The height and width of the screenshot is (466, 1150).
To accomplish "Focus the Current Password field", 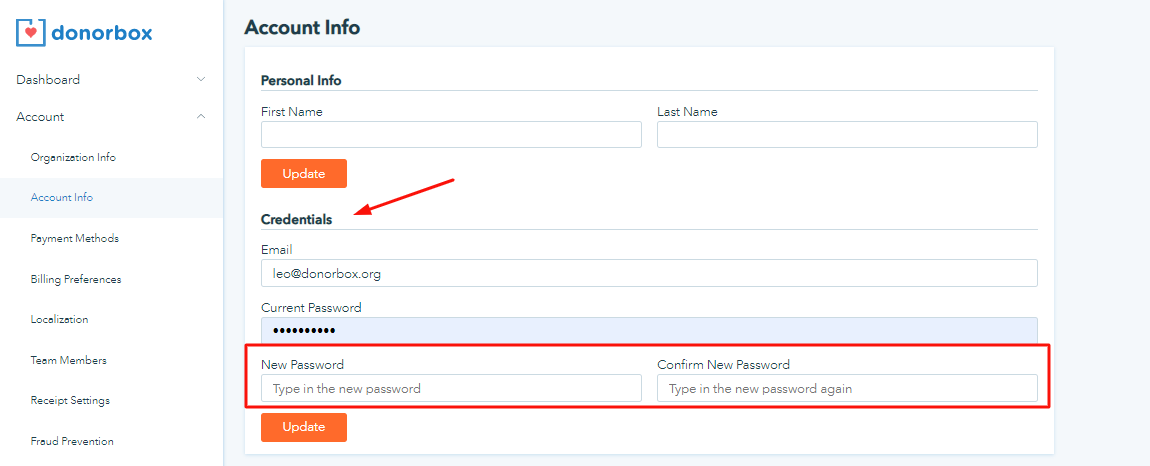I will (649, 331).
